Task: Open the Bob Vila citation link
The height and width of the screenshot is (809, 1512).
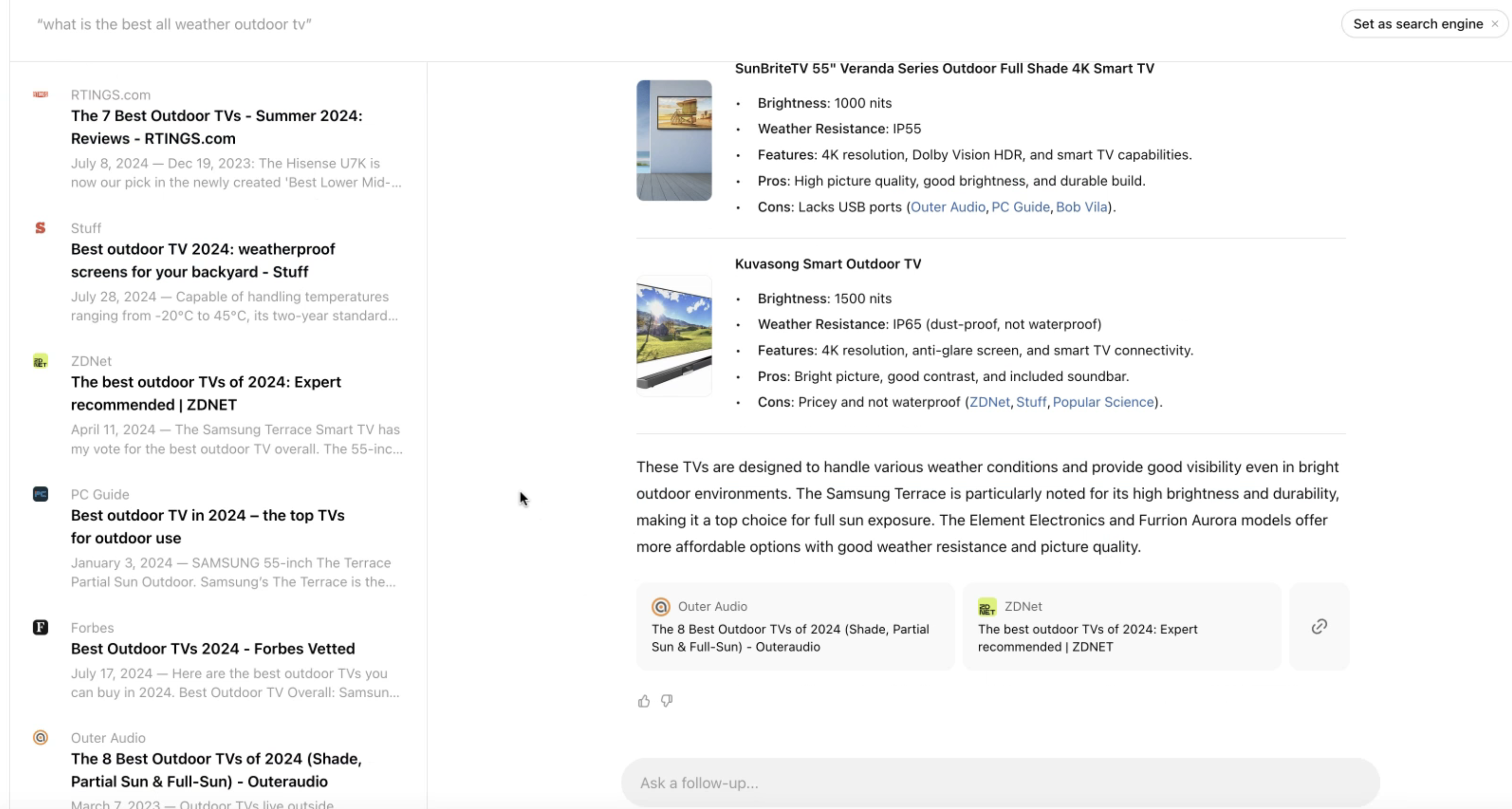Action: click(1081, 207)
